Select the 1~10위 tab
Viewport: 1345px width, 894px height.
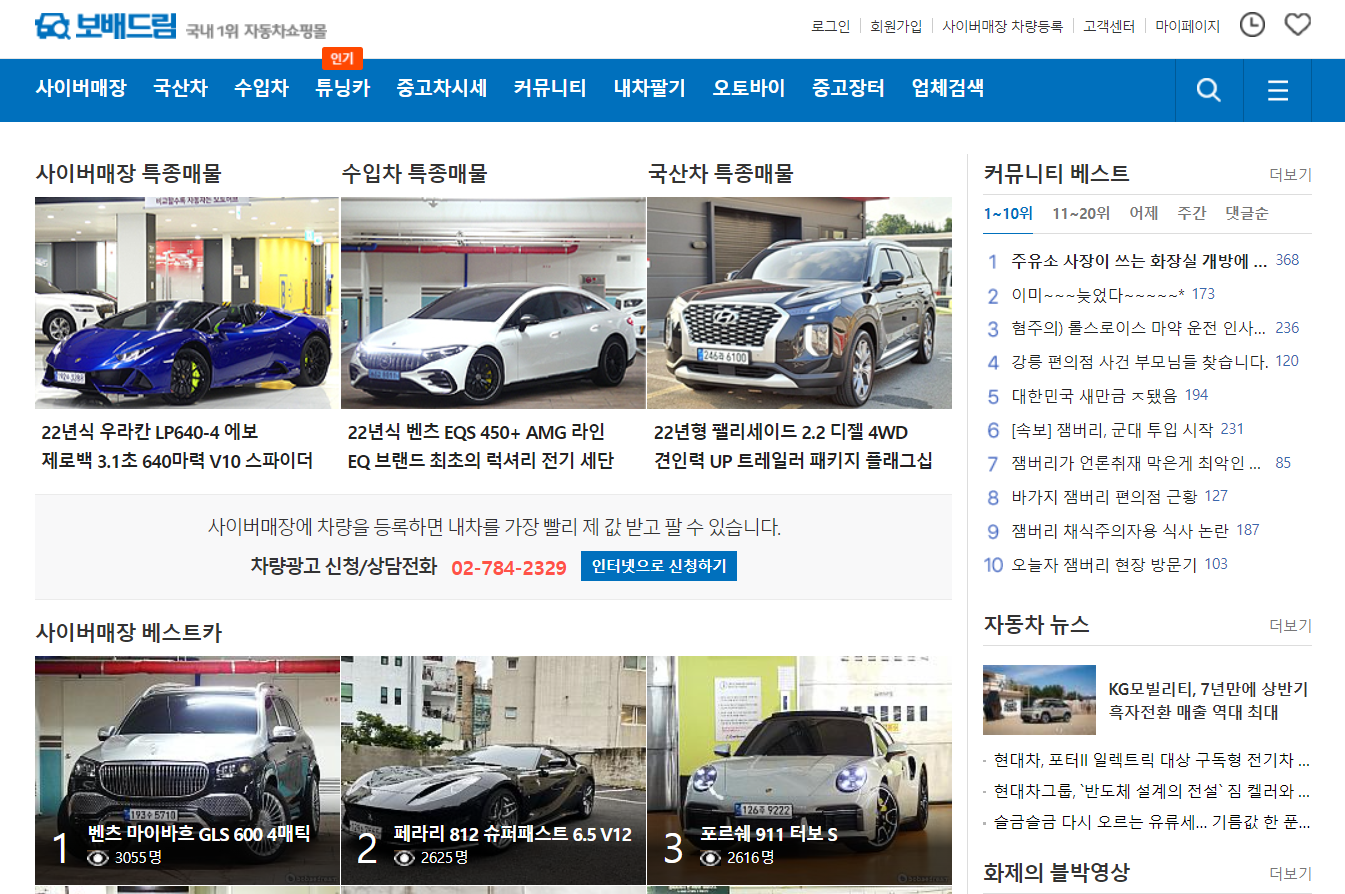pyautogui.click(x=1008, y=213)
